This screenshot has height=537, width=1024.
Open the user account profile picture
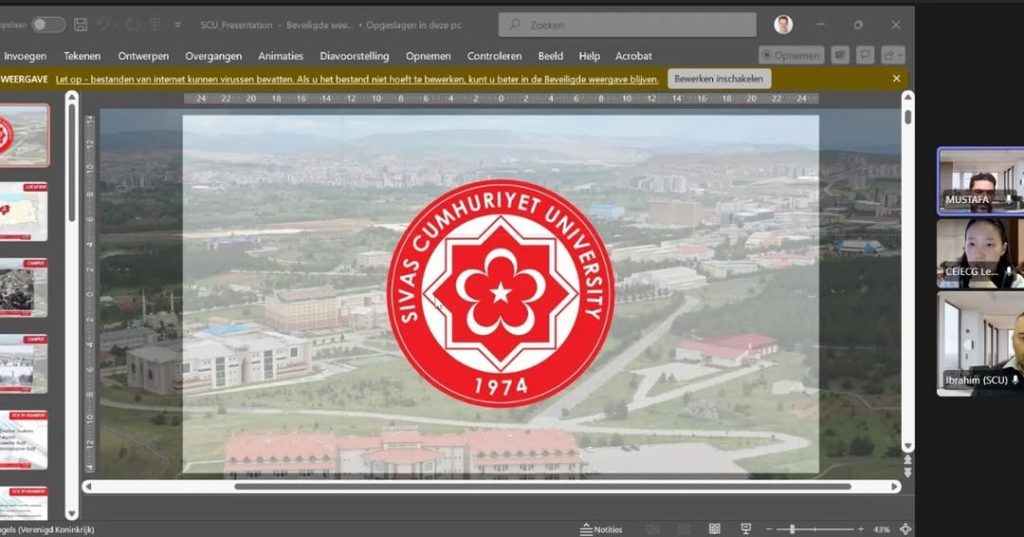(x=783, y=25)
